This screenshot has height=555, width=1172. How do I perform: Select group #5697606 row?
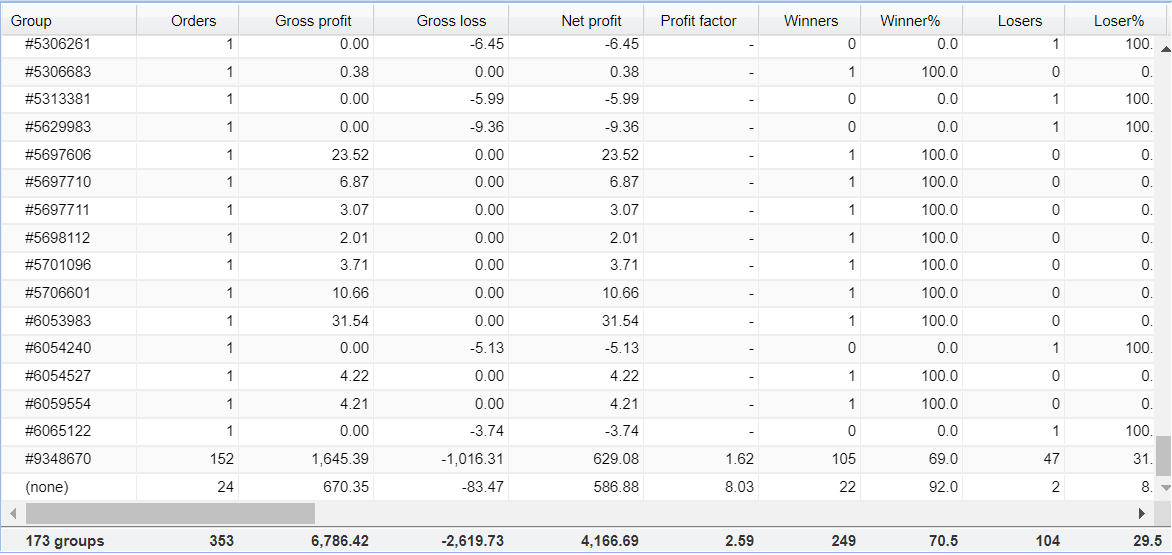pyautogui.click(x=578, y=155)
